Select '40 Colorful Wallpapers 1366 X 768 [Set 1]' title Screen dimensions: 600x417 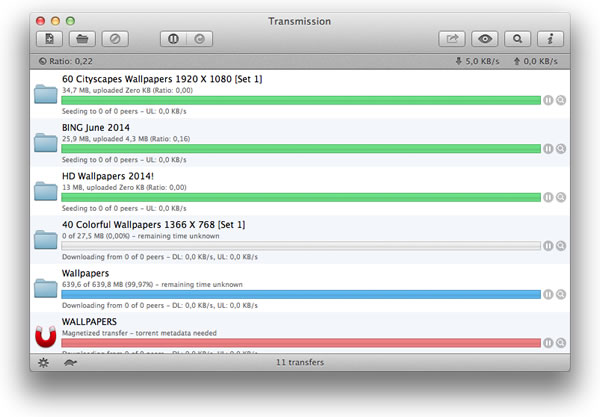153,225
